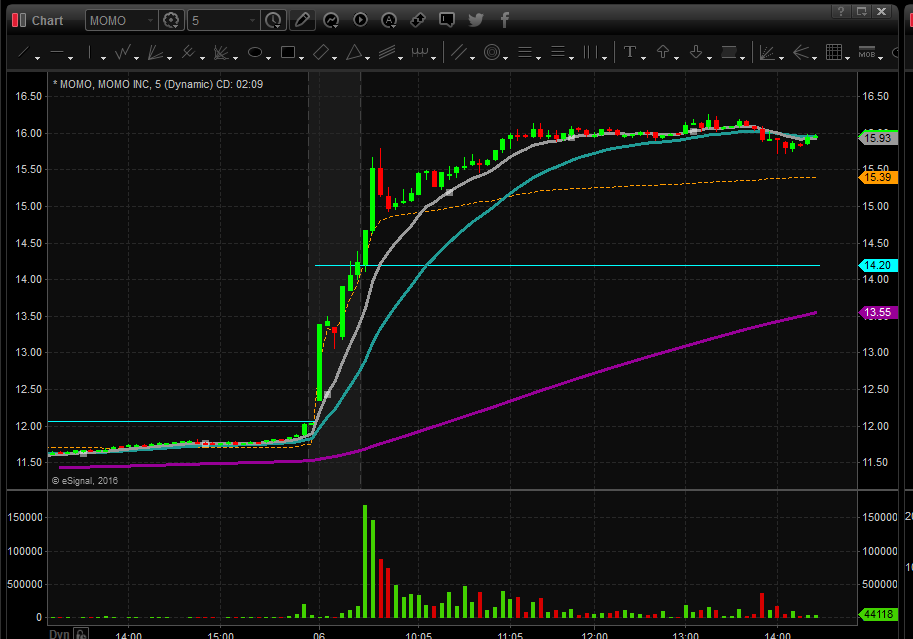The width and height of the screenshot is (913, 639).
Task: Click the eSignal 2016 copyright text
Action: point(85,481)
